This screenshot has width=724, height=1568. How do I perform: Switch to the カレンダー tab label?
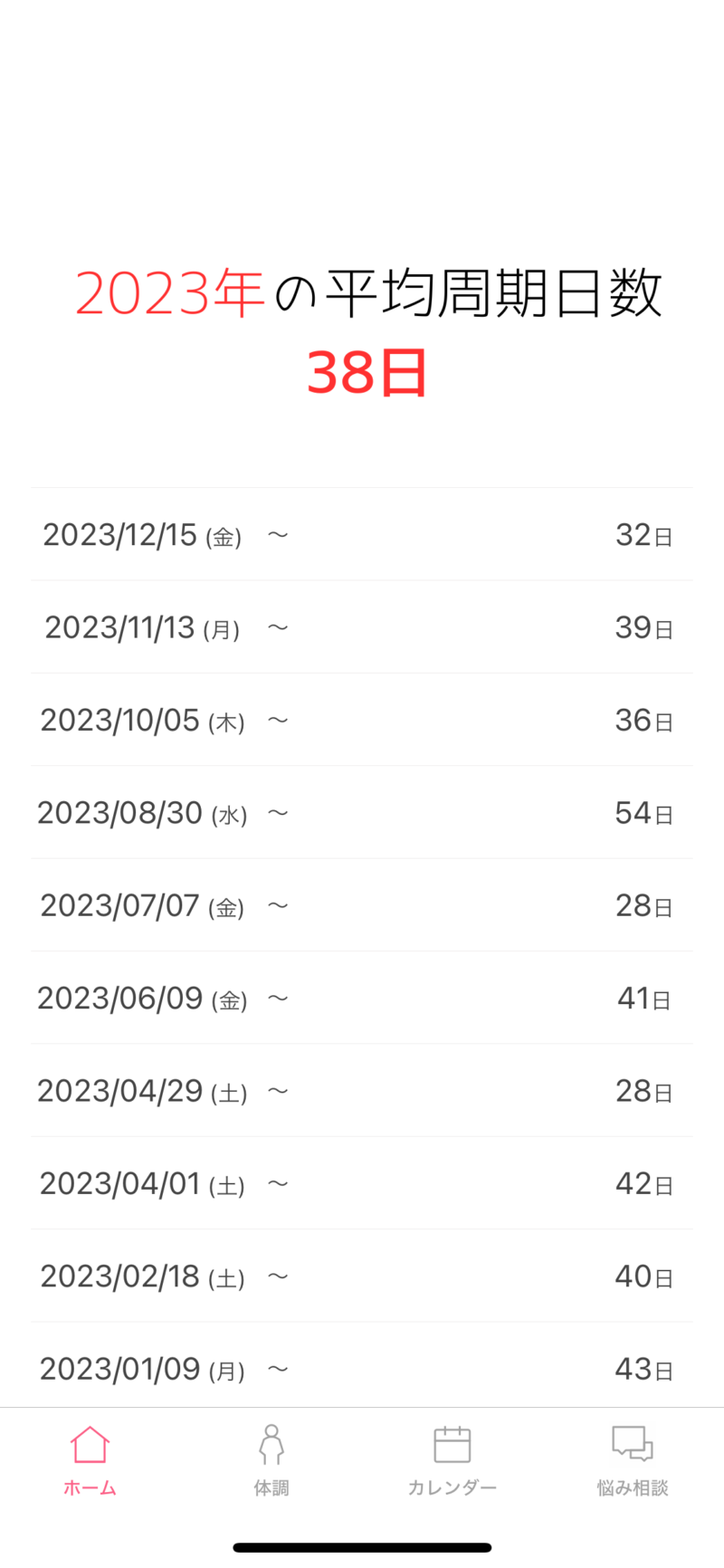[452, 1488]
